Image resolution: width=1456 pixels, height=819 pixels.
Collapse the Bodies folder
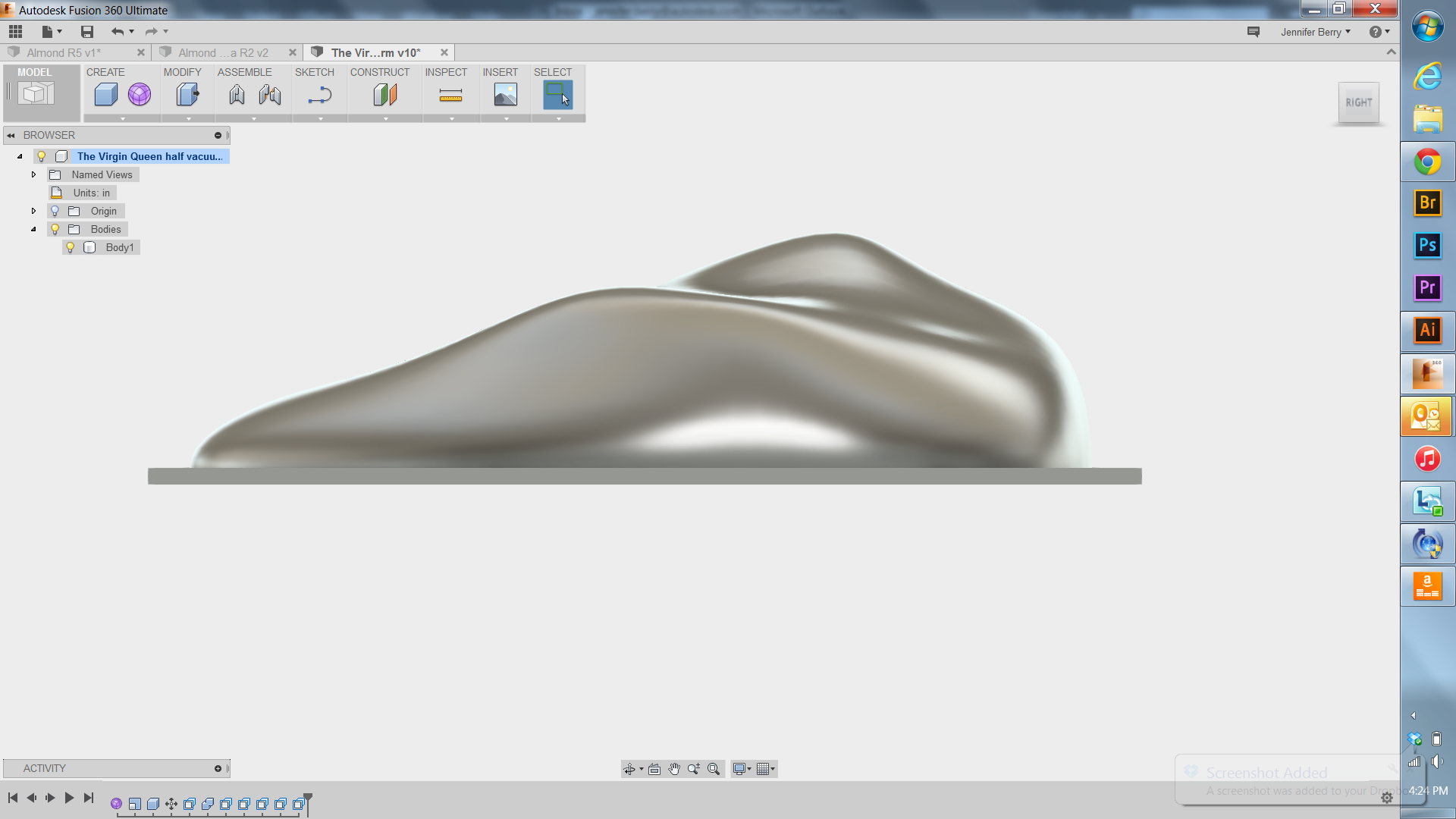pos(33,229)
